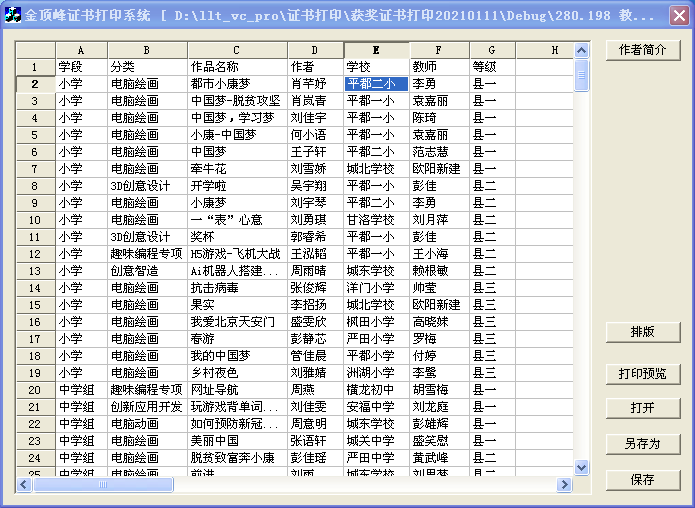
Task: Open 打印预览 print preview
Action: pos(643,374)
